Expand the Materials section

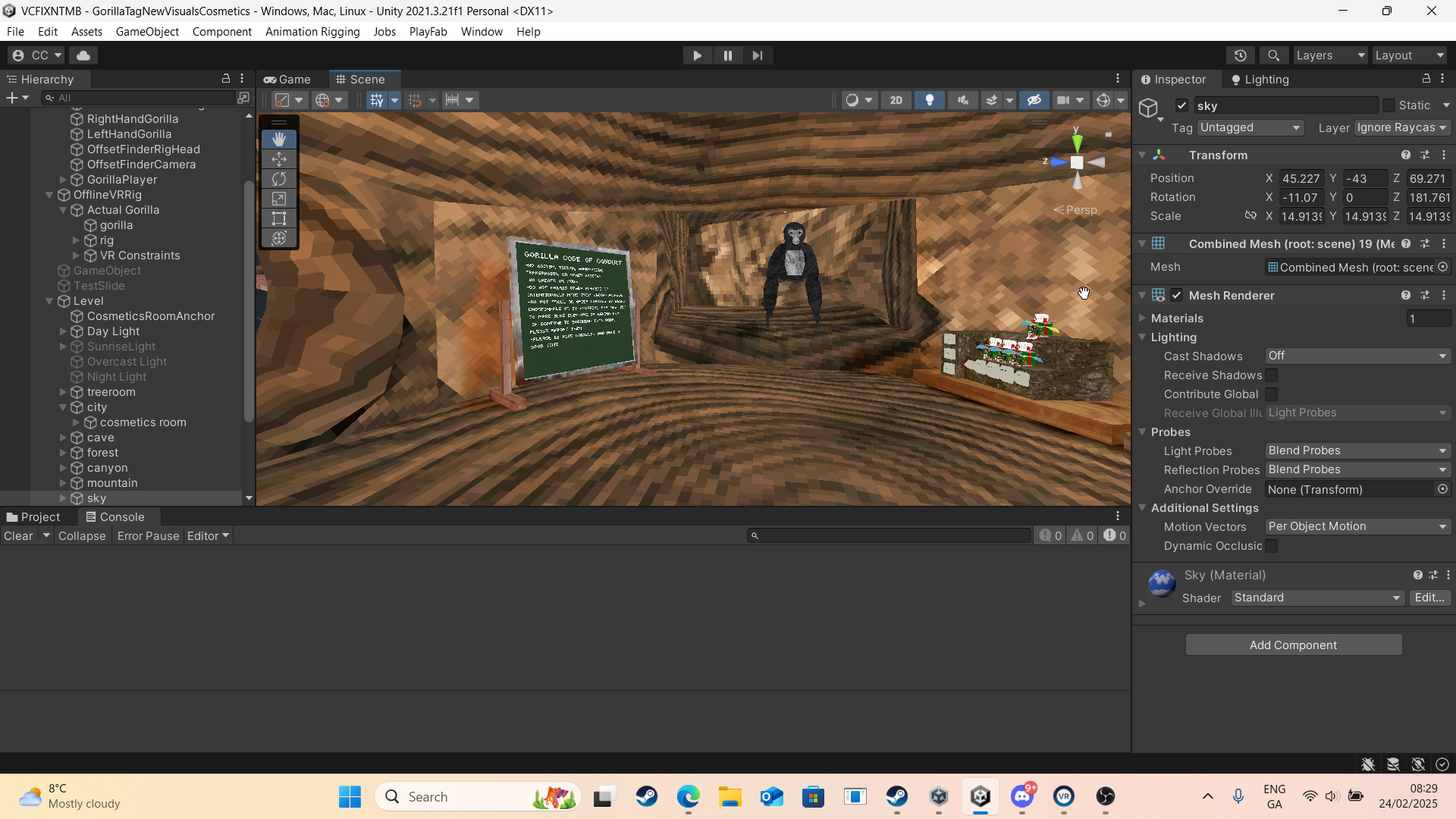coord(1143,318)
